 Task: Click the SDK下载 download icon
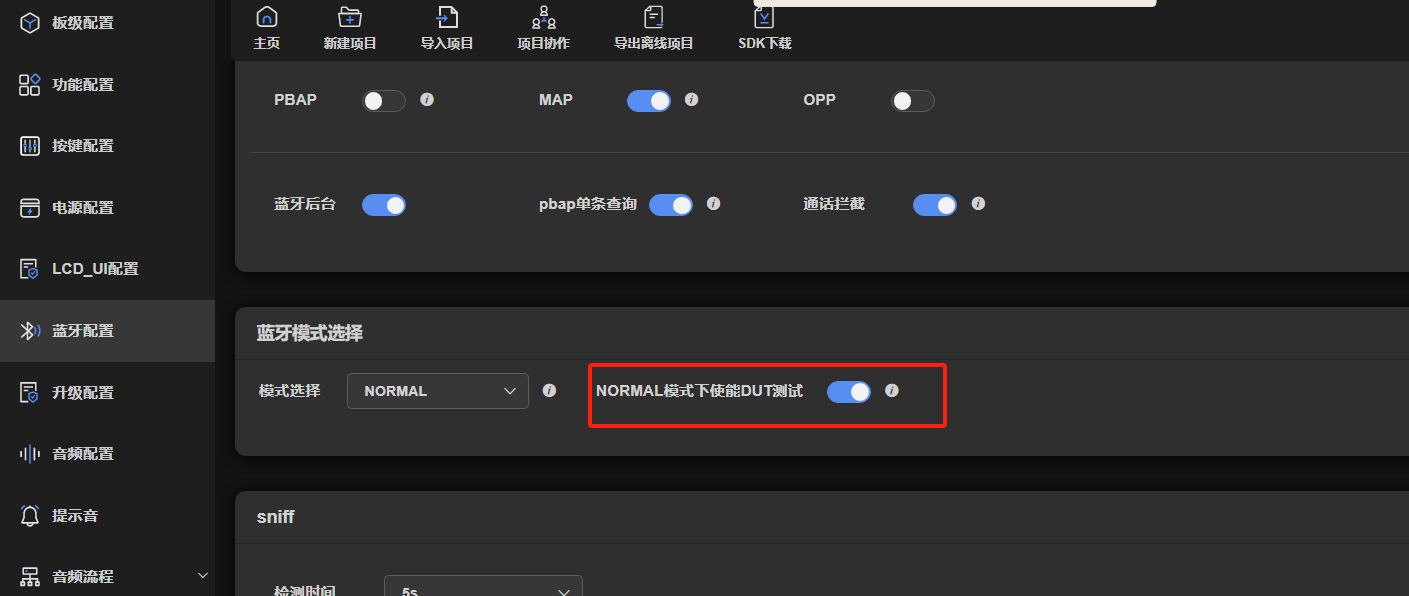(x=764, y=16)
